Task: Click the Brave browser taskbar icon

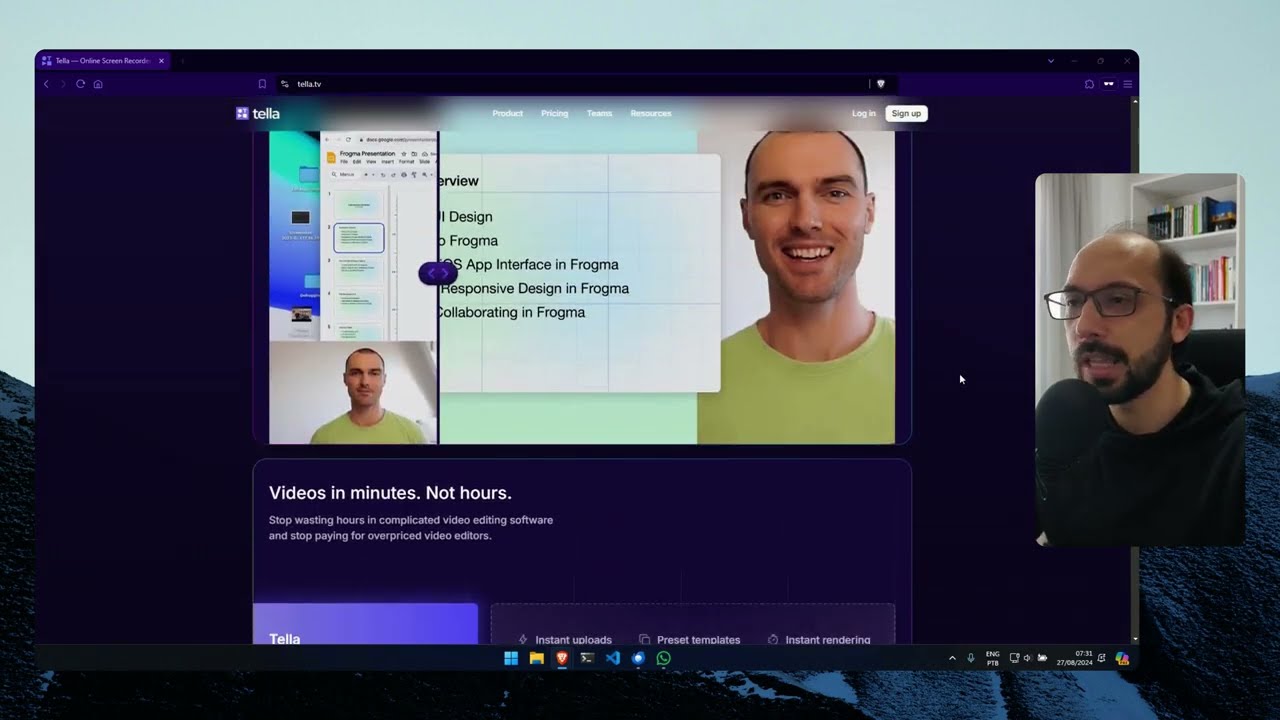Action: point(562,658)
